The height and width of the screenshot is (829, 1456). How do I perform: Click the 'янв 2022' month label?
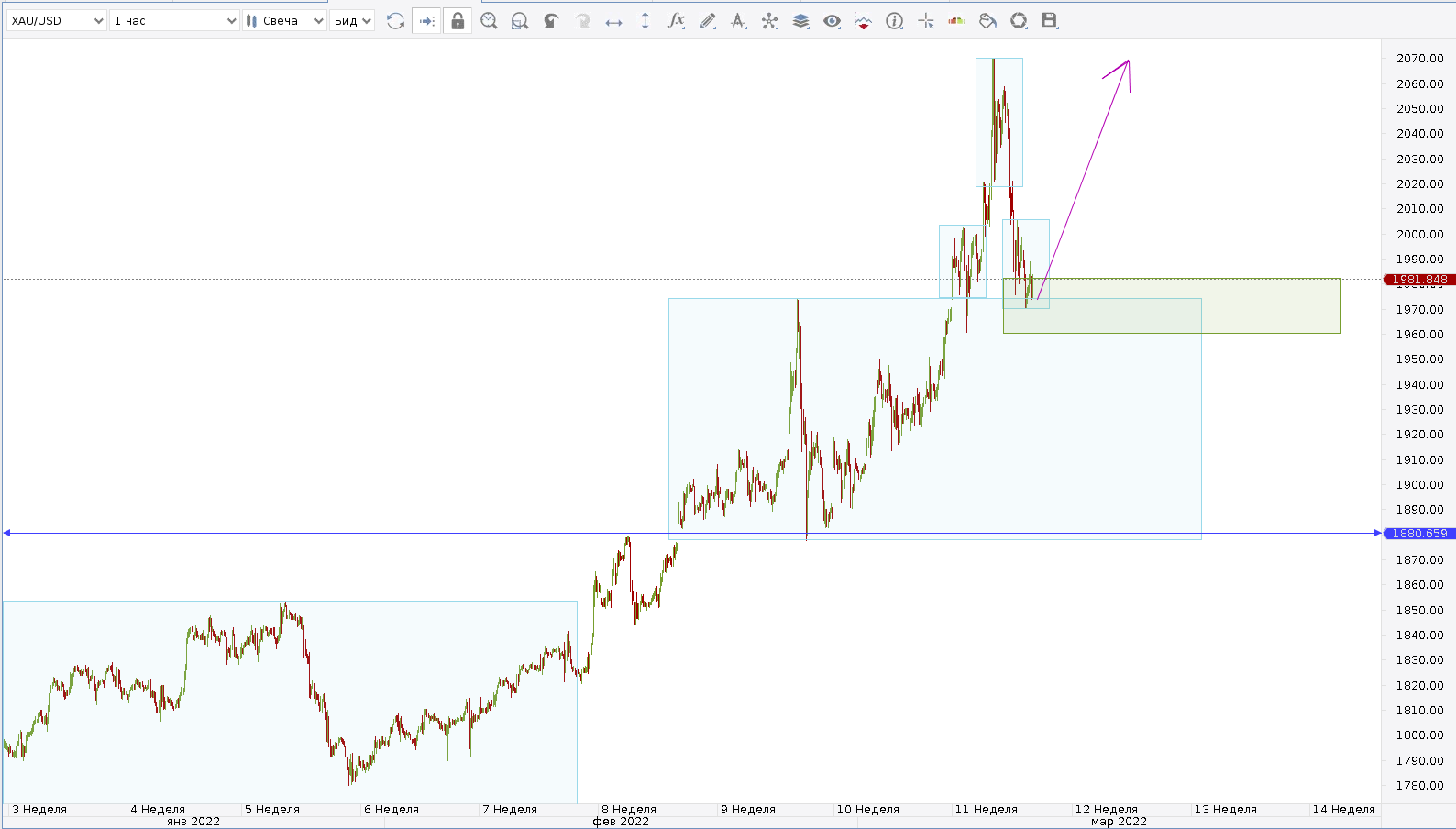point(193,822)
